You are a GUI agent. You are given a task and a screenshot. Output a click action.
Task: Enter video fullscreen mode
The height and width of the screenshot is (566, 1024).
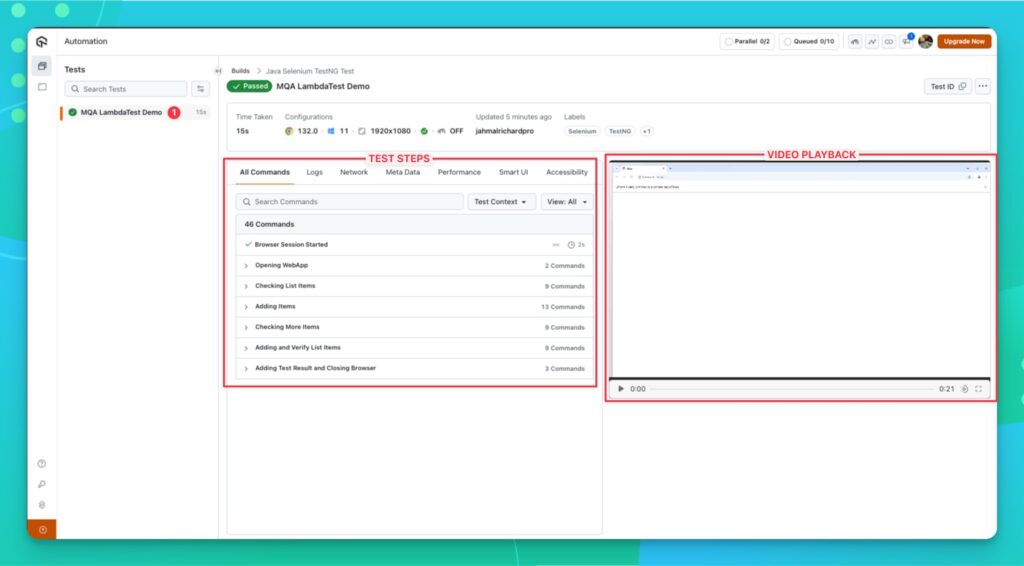click(978, 388)
